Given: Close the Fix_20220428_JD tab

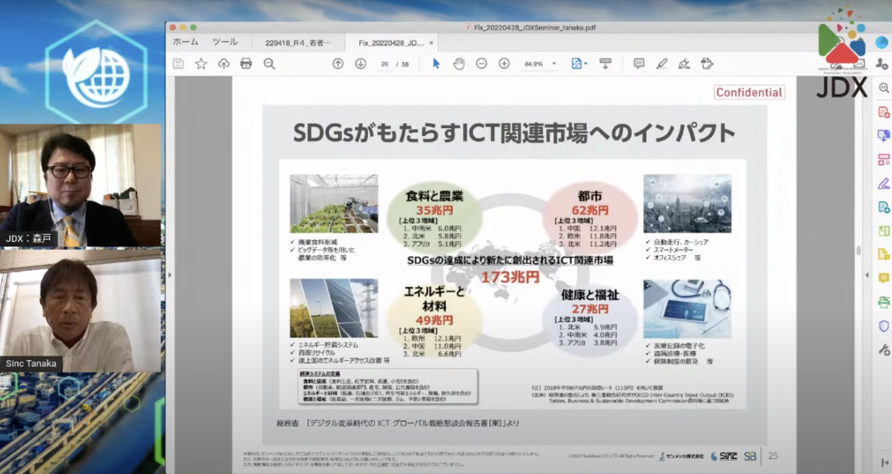Looking at the screenshot, I should tap(431, 43).
